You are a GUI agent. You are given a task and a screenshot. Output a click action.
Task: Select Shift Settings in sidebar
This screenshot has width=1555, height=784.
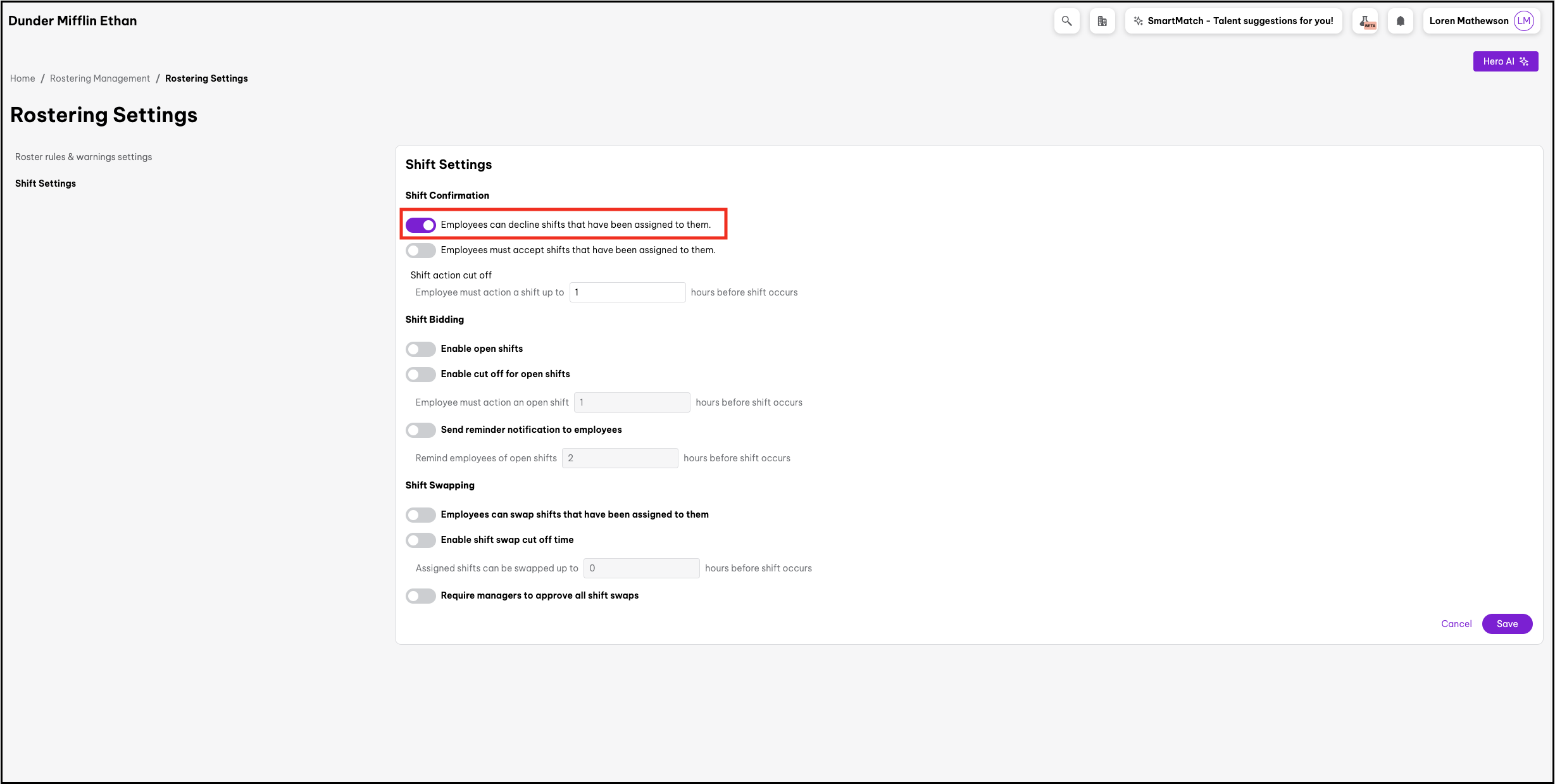coord(46,184)
